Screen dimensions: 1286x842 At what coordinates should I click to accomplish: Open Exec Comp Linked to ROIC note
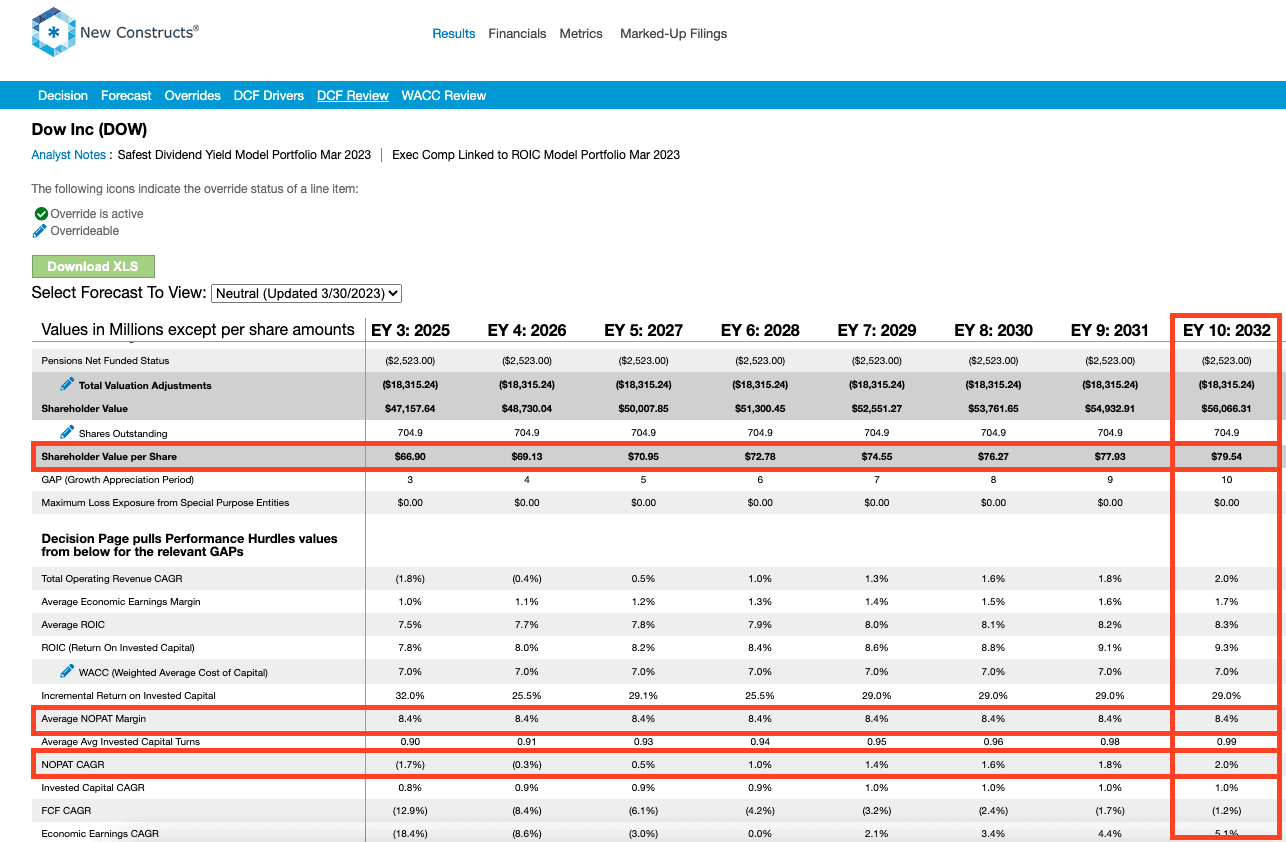coord(536,155)
